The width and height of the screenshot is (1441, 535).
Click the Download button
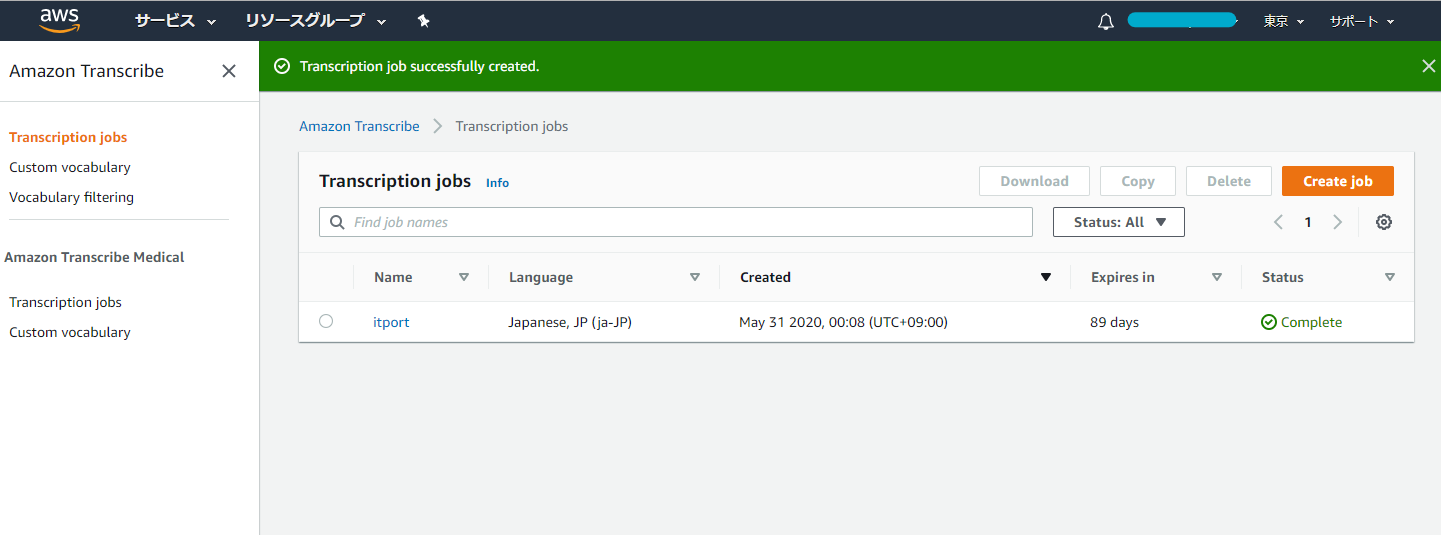coord(1034,181)
